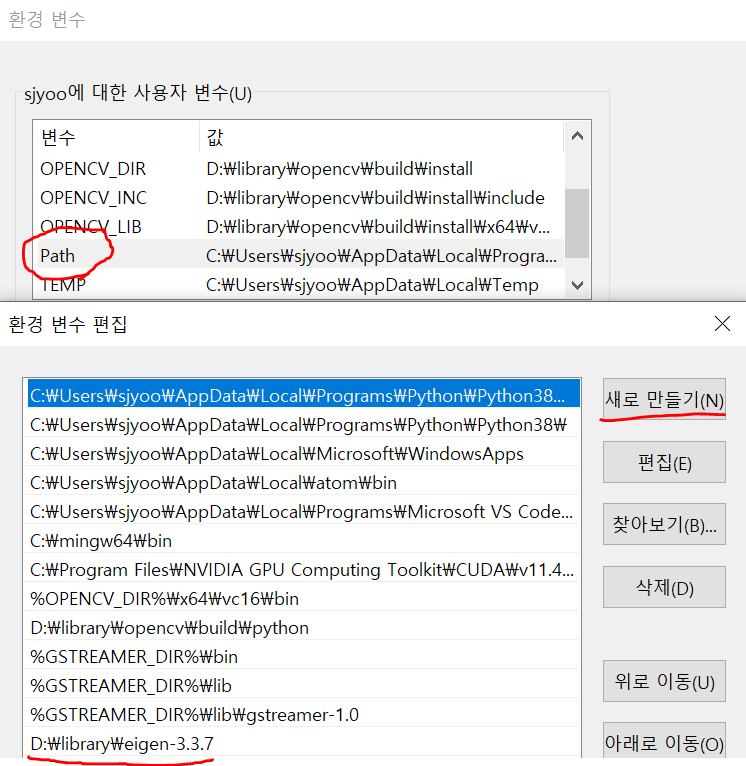
Task: Click the user variables scroll down arrow
Action: (x=577, y=285)
